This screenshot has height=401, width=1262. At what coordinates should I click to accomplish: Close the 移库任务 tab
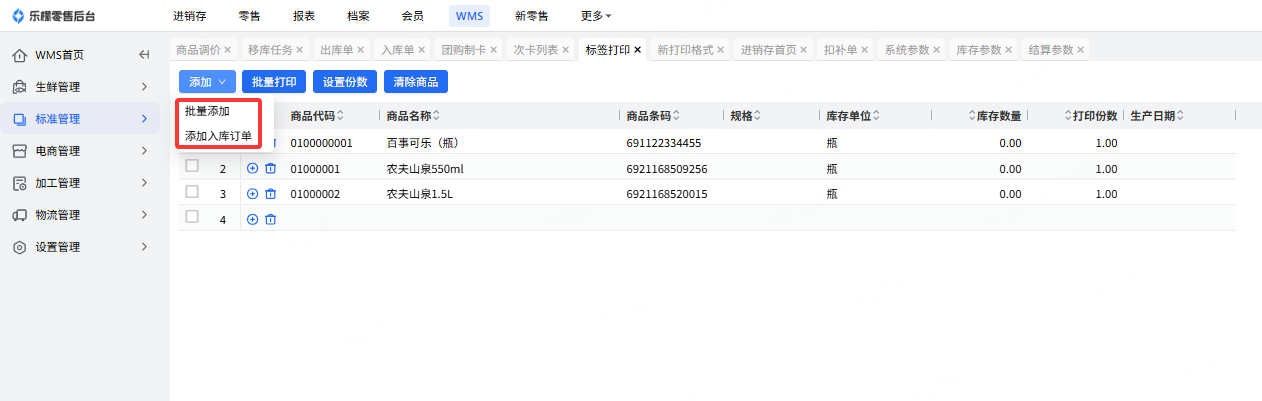tap(299, 49)
